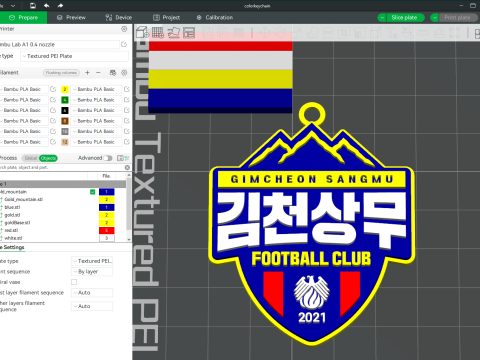Click the search plate, object and part field

(62, 167)
